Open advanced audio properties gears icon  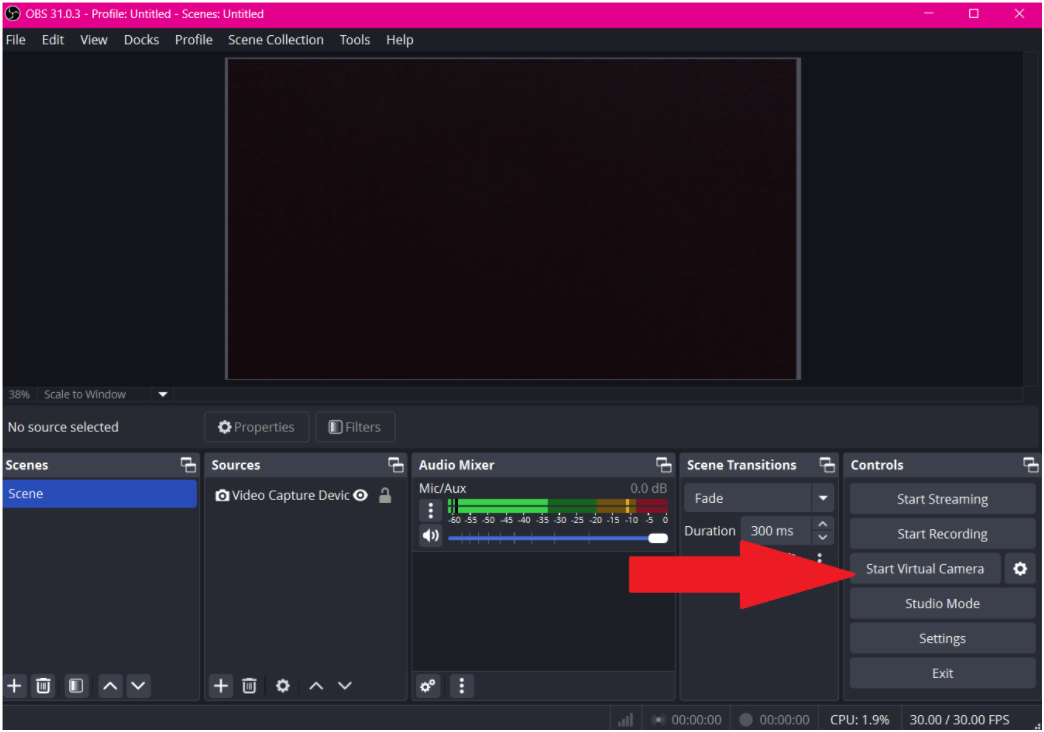(x=428, y=685)
